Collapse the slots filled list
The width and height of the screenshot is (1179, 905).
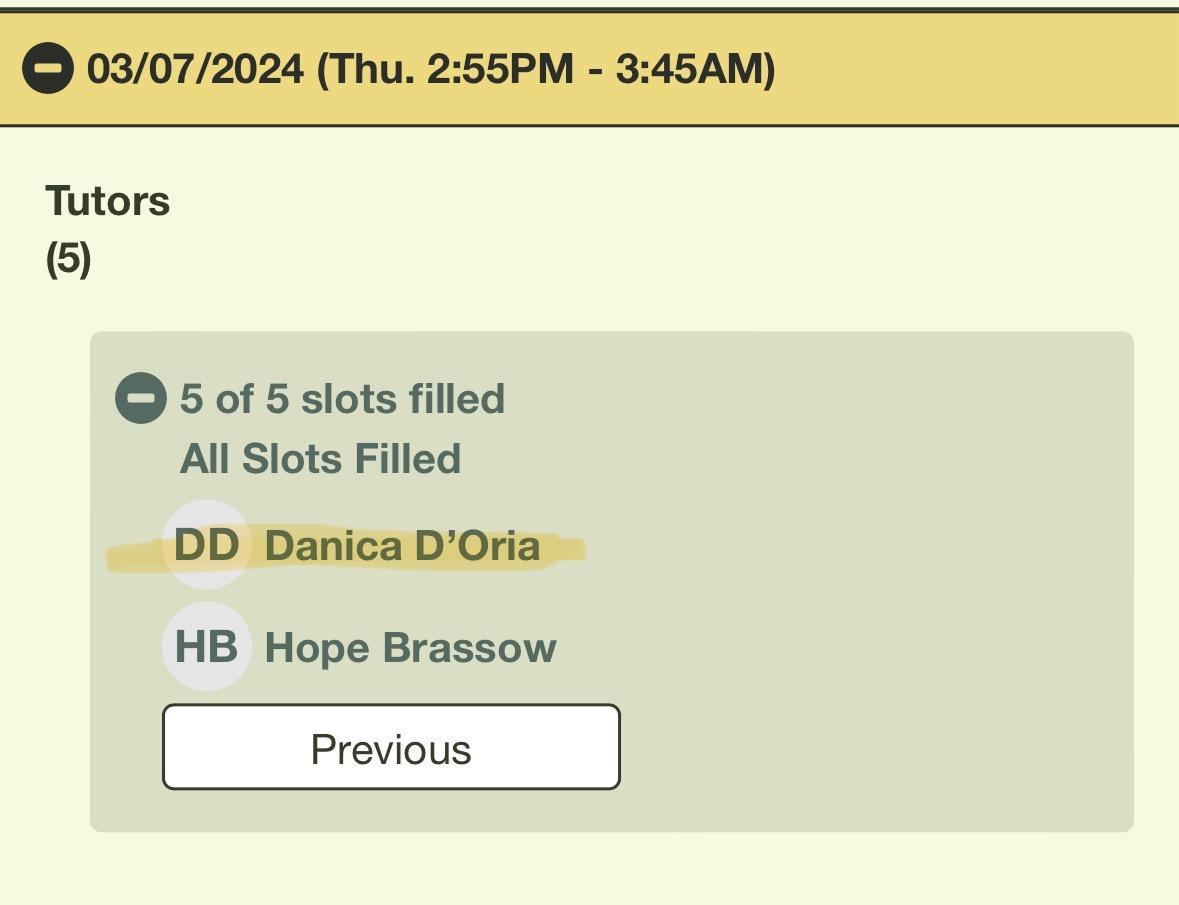(x=141, y=398)
